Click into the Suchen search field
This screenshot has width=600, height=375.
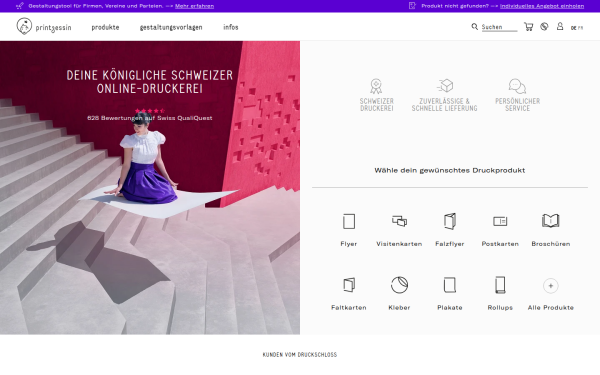[499, 27]
